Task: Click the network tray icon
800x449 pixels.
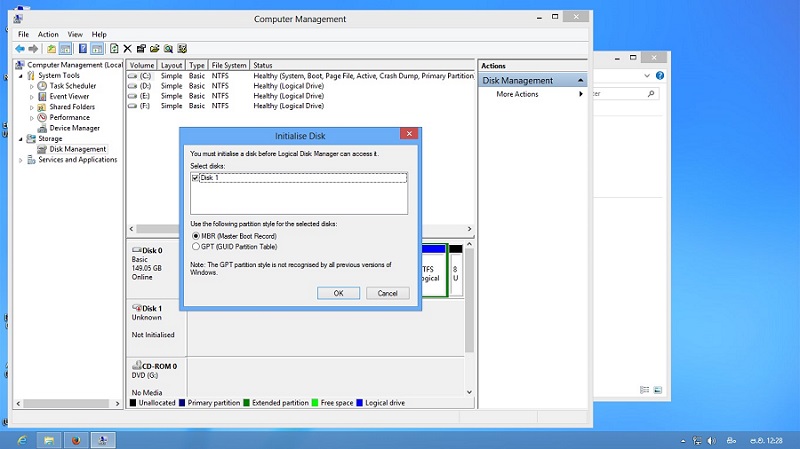Action: 697,440
